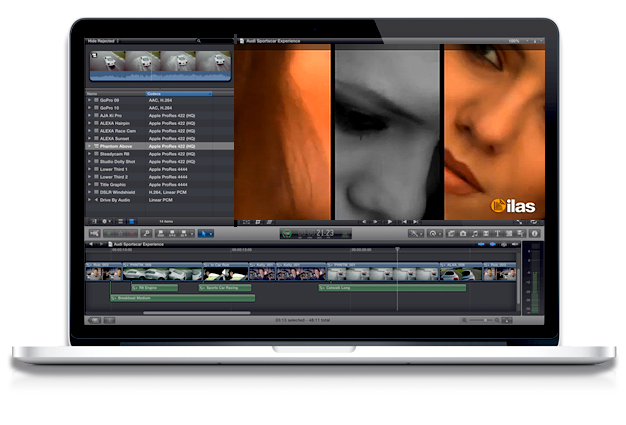The image size is (626, 425).
Task: Open the browser Action gear menu
Action: coord(106,221)
